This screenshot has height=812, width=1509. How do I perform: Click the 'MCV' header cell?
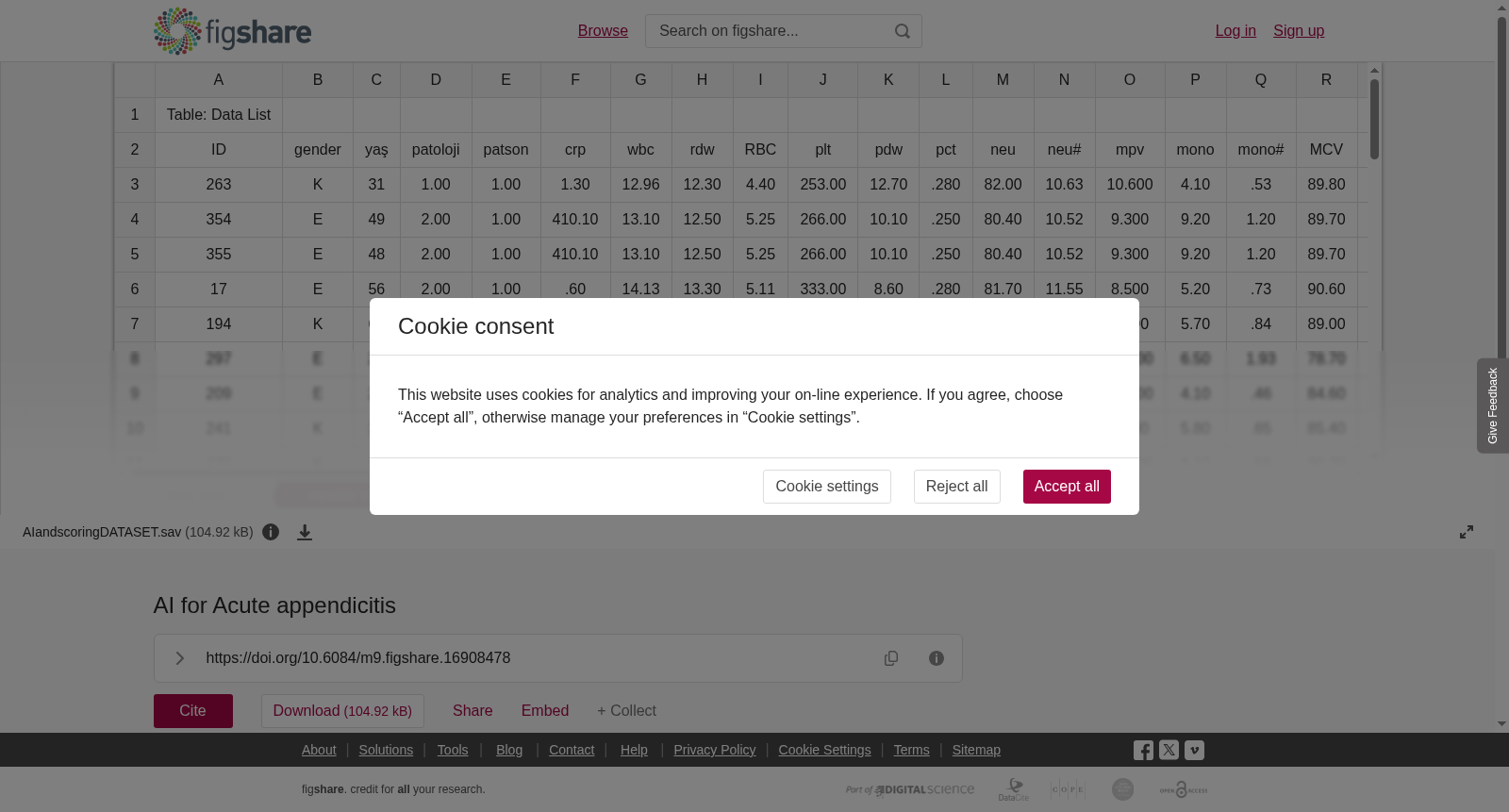pos(1326,150)
